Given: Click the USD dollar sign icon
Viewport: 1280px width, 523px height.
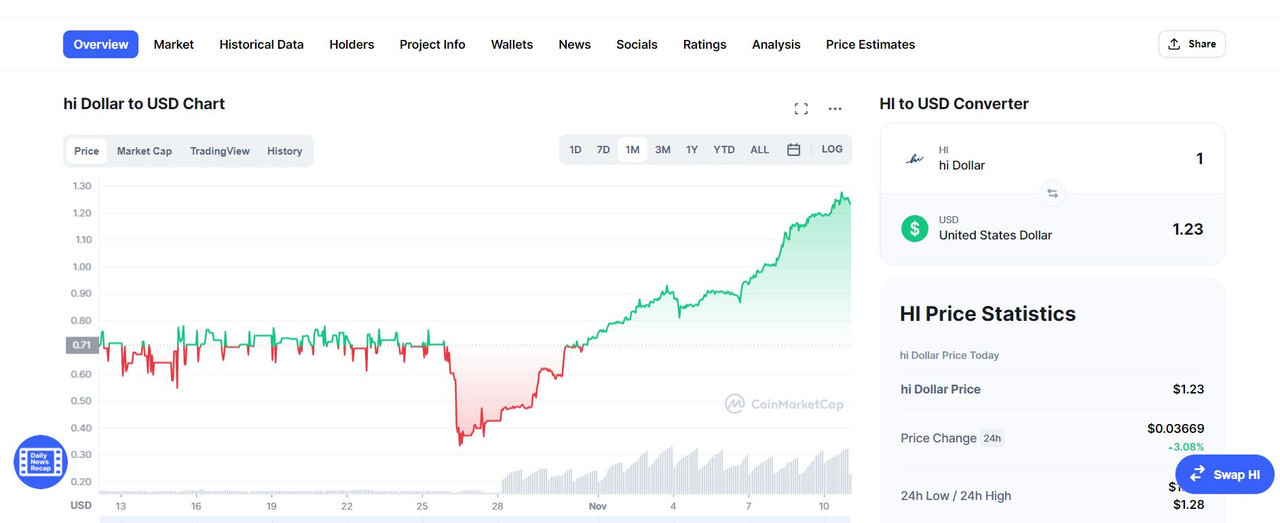Looking at the screenshot, I should pyautogui.click(x=914, y=228).
